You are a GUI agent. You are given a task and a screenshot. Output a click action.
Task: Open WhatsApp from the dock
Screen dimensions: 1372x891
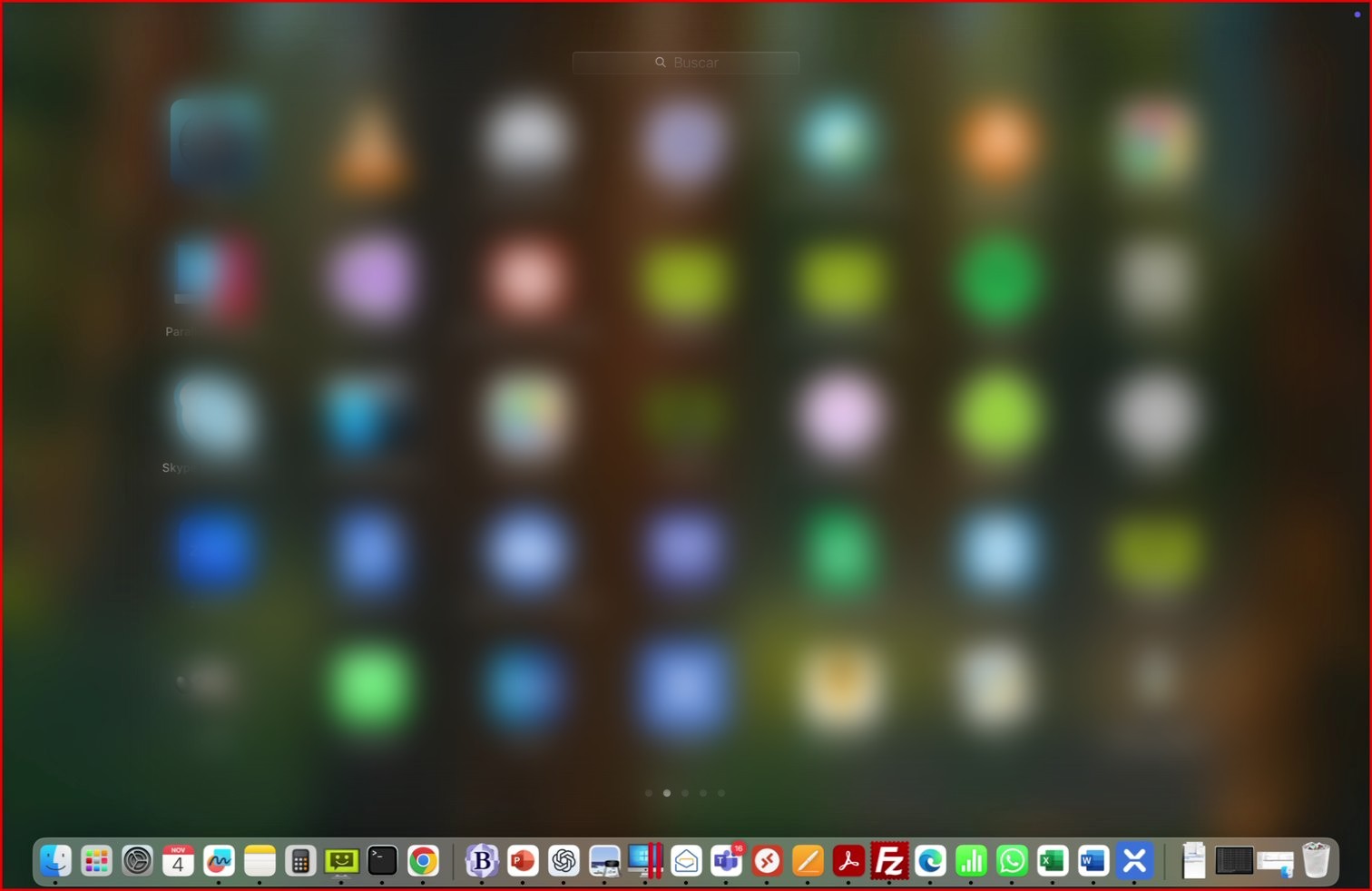tap(1012, 860)
